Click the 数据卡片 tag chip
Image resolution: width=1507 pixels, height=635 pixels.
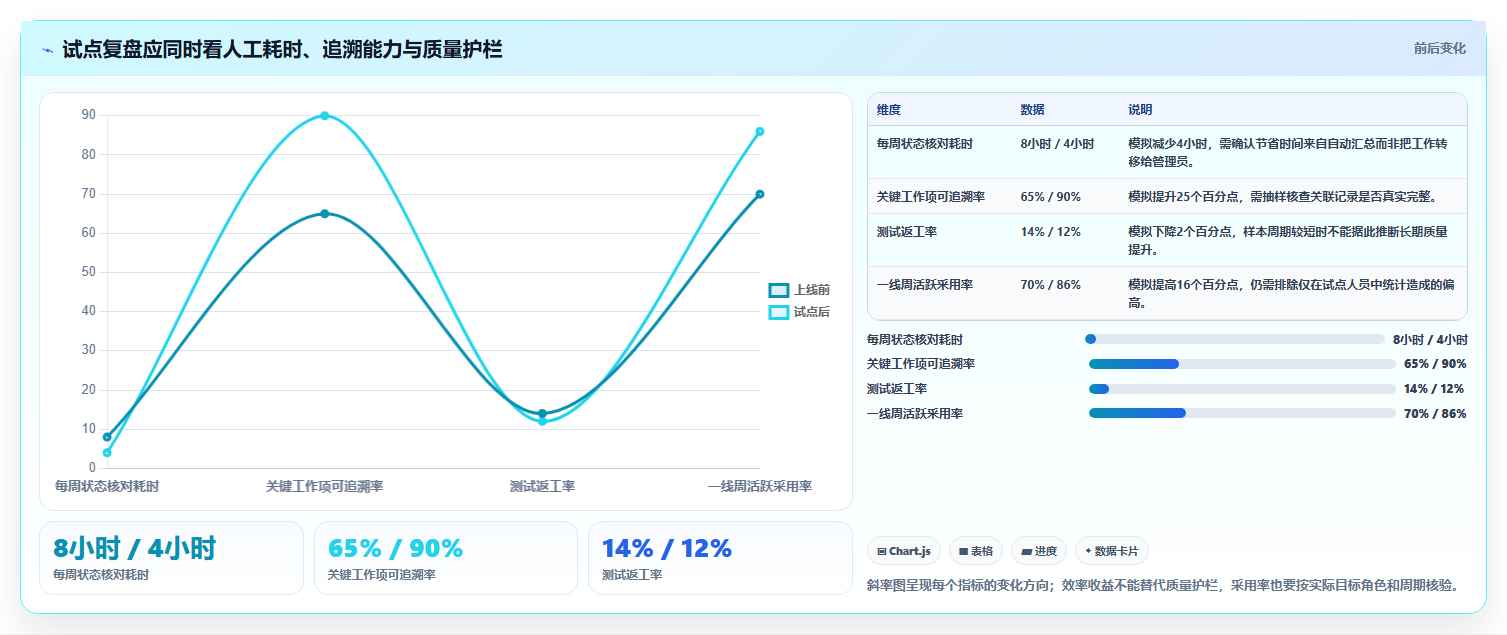[x=1112, y=551]
